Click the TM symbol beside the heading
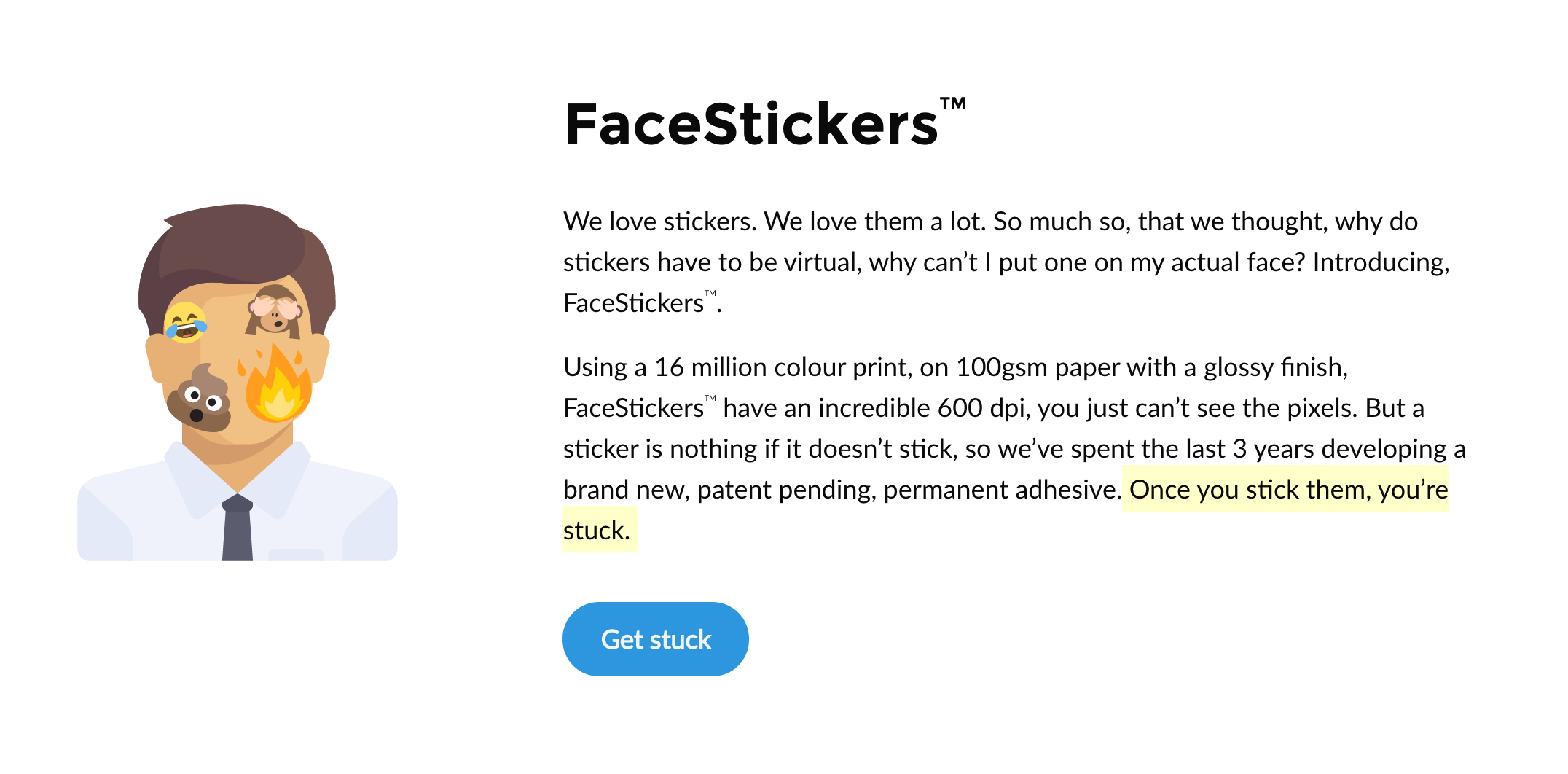This screenshot has height=774, width=1568. click(952, 104)
